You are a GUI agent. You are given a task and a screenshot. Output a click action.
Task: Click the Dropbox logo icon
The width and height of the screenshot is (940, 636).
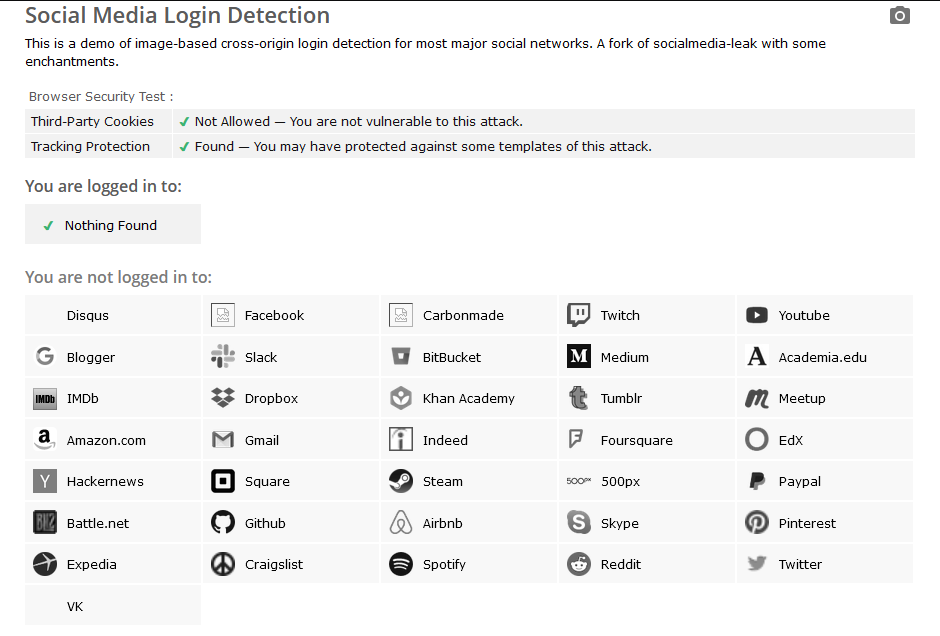pyautogui.click(x=222, y=398)
